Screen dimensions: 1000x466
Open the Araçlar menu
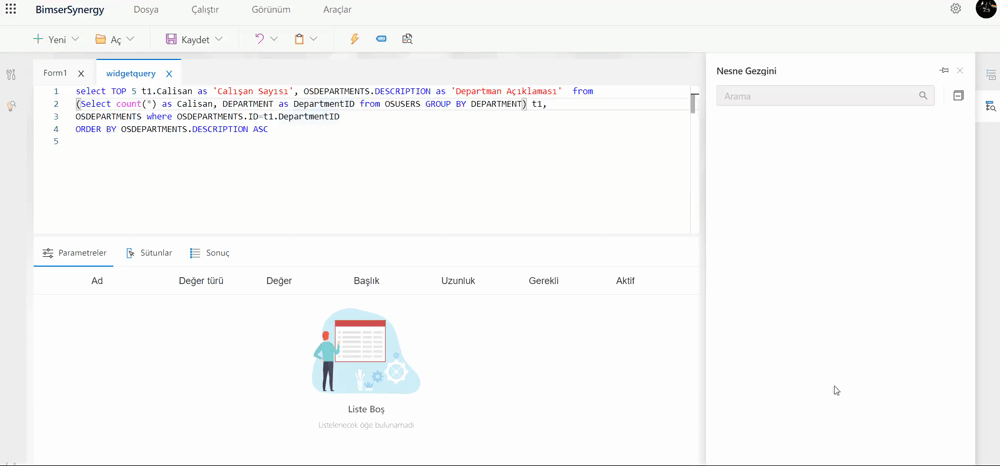pos(337,10)
